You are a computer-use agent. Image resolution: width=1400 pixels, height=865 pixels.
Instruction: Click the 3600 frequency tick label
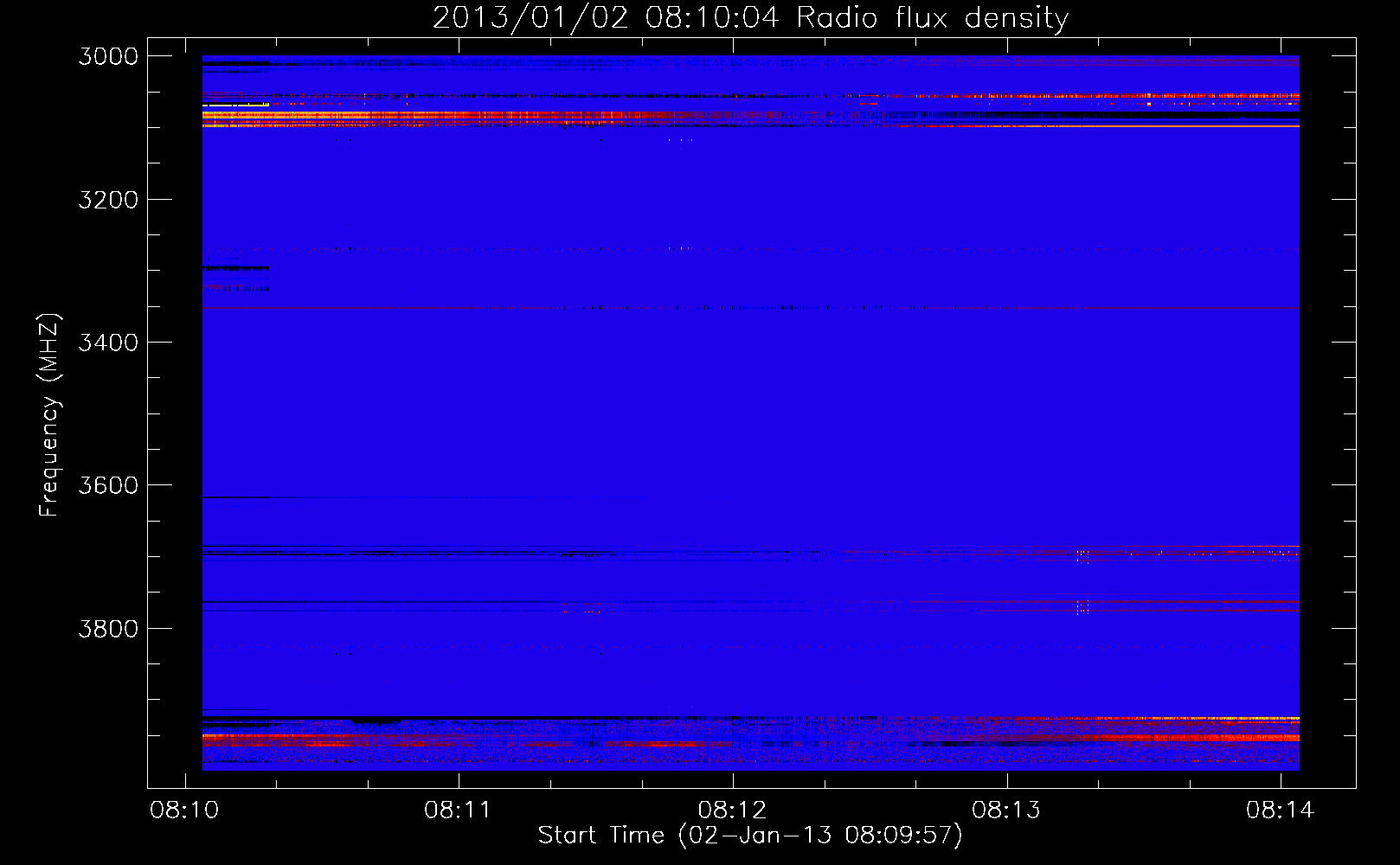pyautogui.click(x=108, y=485)
